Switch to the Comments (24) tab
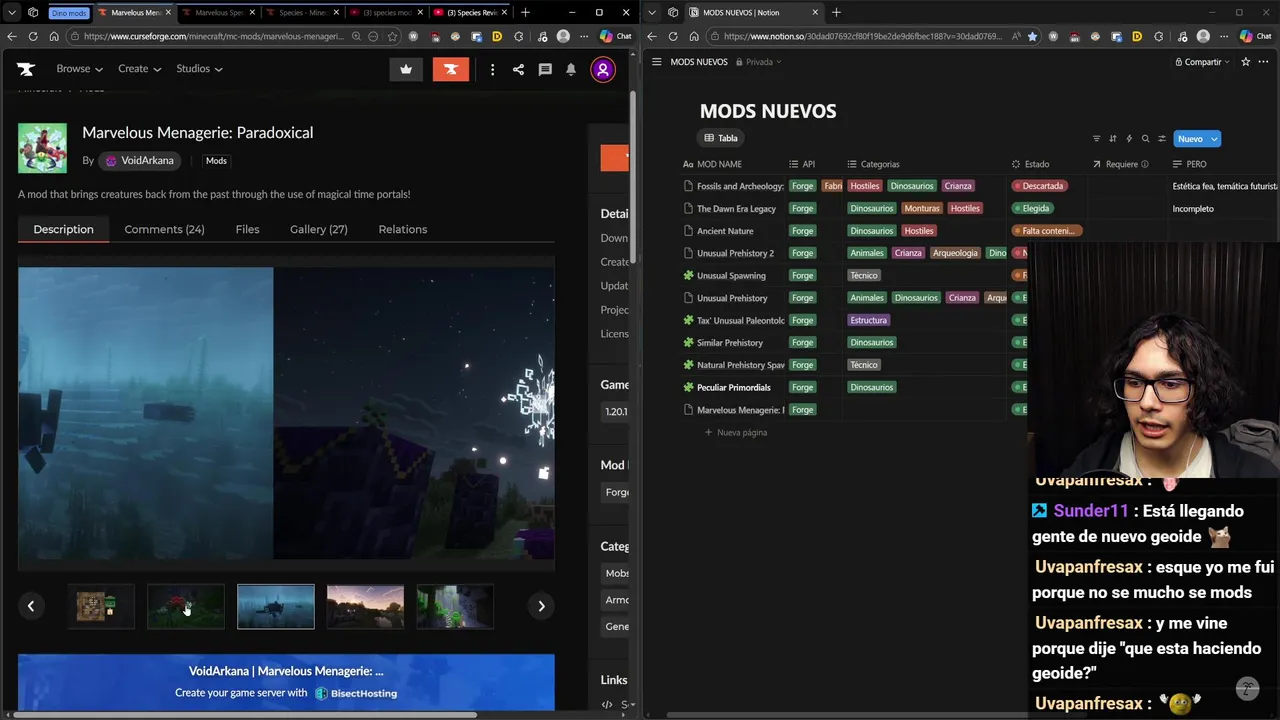 click(x=164, y=229)
